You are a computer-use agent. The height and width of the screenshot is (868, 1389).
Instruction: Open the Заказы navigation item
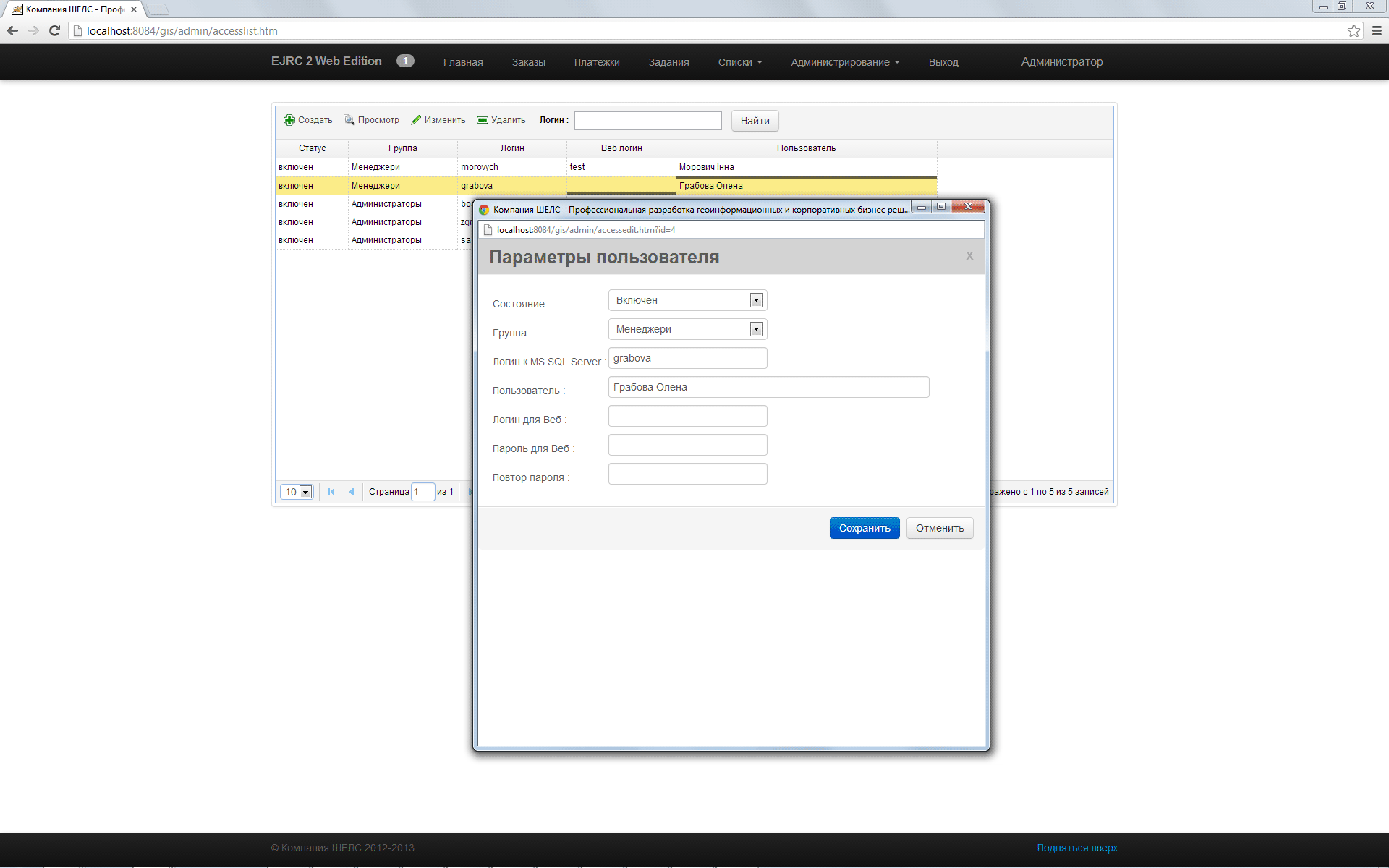point(528,62)
